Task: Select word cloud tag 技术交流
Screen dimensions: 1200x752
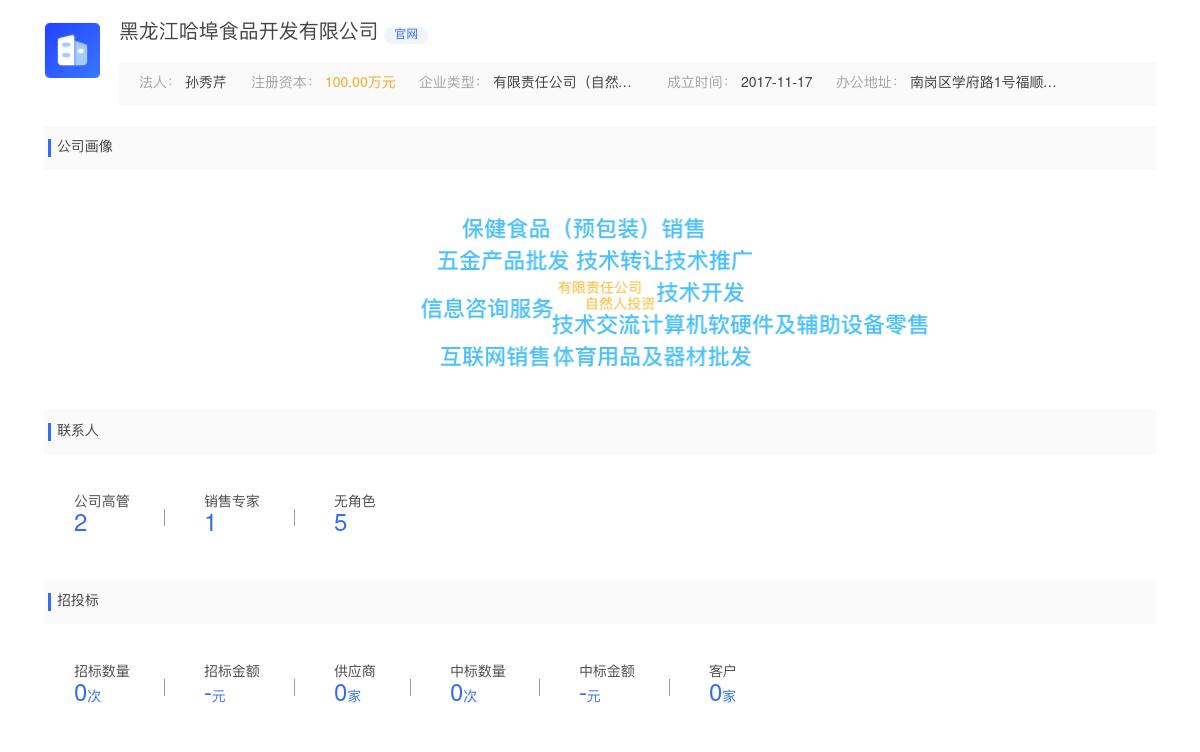Action: click(596, 325)
